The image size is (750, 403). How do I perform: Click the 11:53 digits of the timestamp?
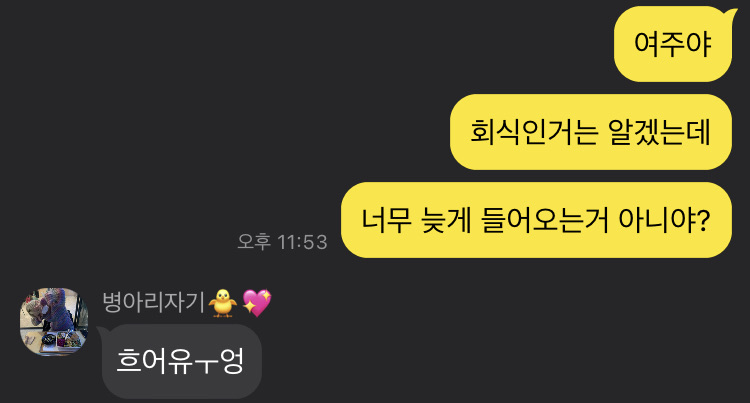(x=302, y=242)
